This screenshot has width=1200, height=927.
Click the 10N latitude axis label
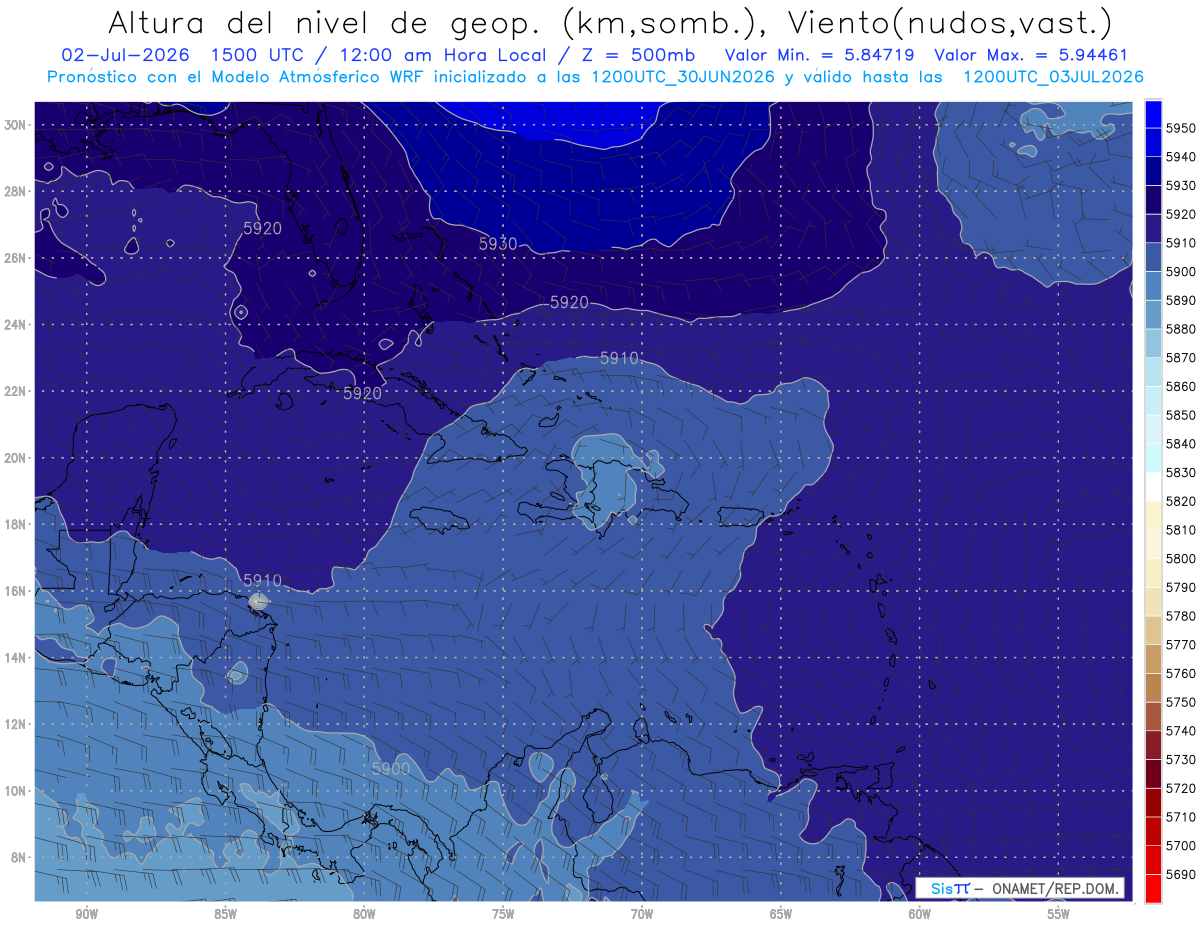[x=15, y=790]
